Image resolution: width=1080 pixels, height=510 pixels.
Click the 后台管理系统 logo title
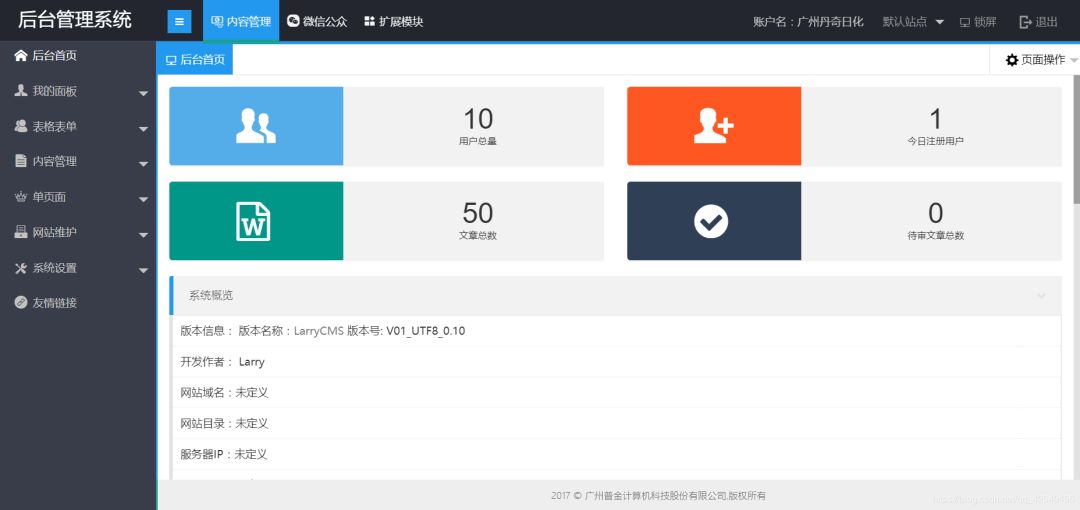(x=74, y=20)
